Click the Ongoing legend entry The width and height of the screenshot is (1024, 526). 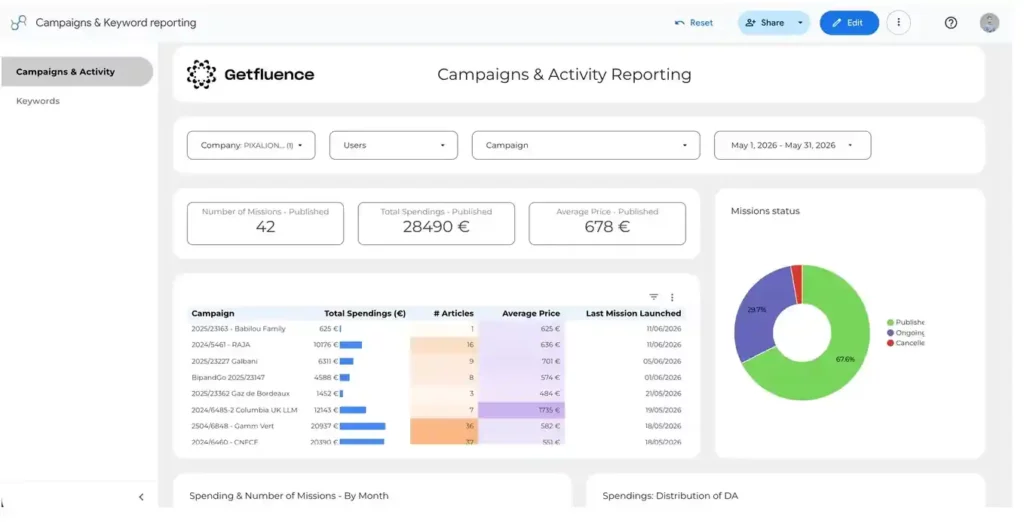click(905, 333)
